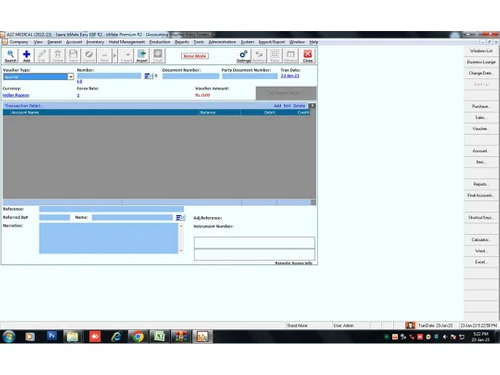Click the Excel sidebar button
This screenshot has height=375, width=500.
click(x=481, y=262)
